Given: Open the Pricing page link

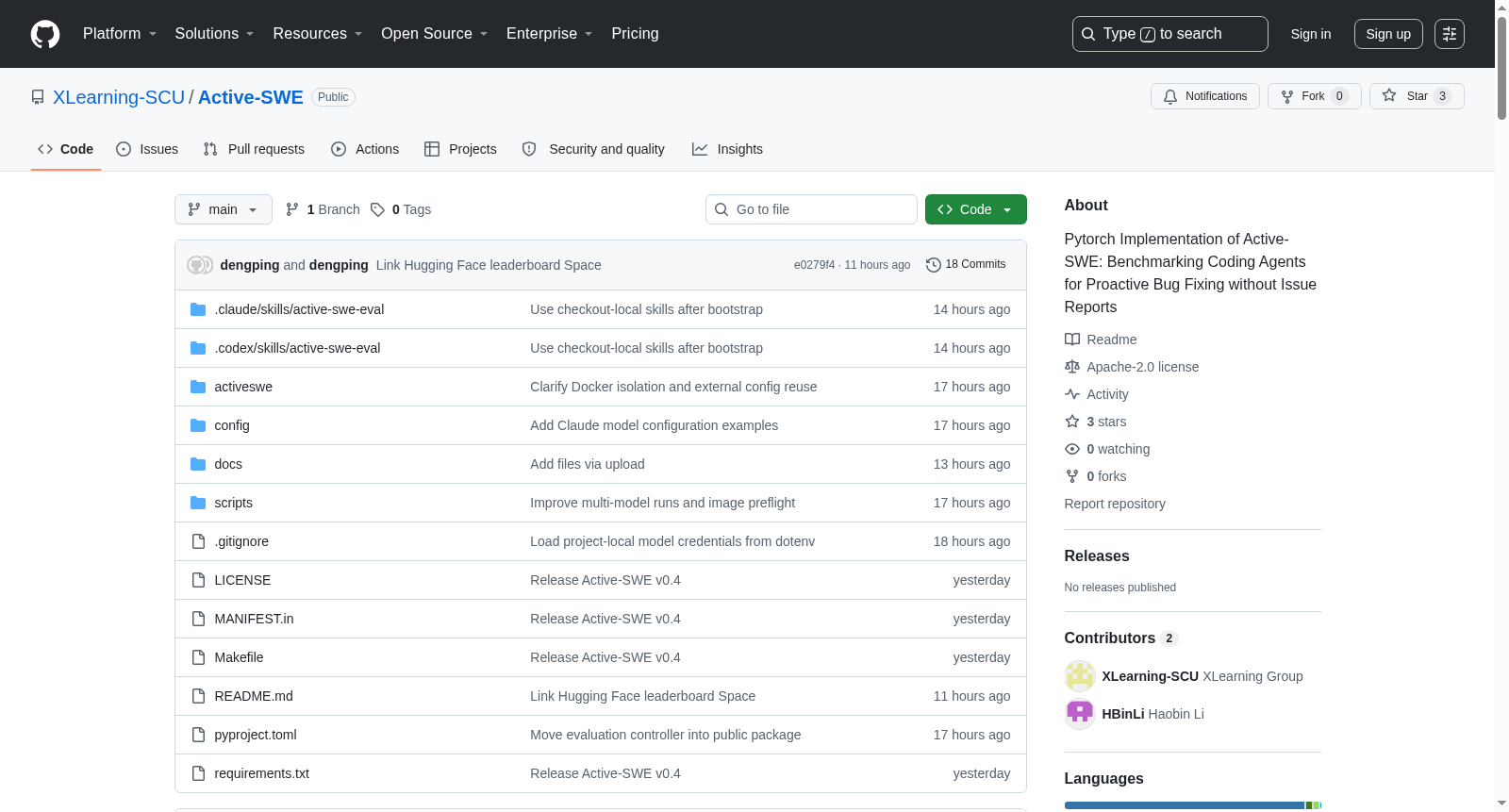Looking at the screenshot, I should [635, 34].
